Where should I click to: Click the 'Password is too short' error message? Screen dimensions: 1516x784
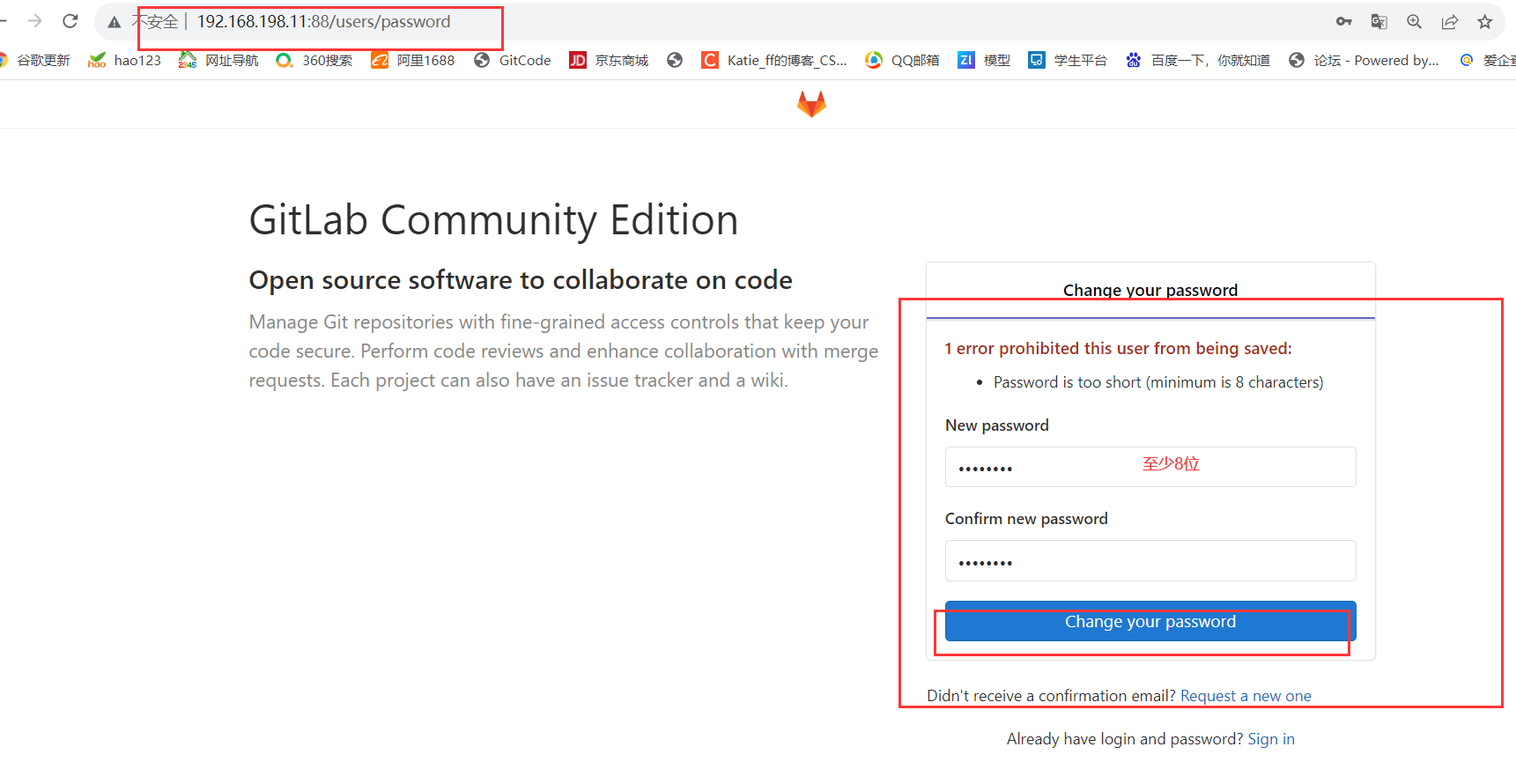tap(1158, 382)
